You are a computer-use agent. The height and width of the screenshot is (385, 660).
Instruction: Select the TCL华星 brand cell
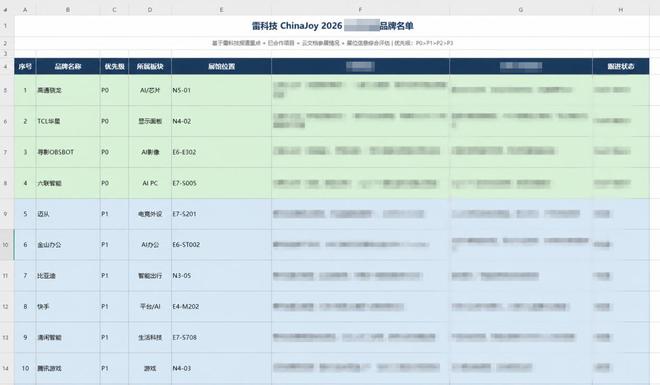(68, 121)
